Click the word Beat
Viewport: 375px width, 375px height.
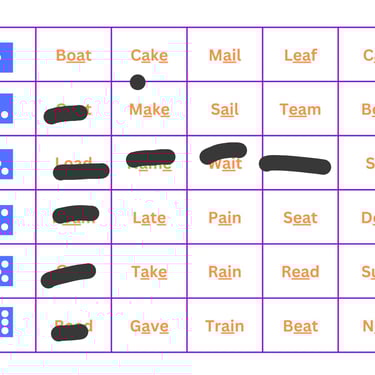tap(300, 326)
